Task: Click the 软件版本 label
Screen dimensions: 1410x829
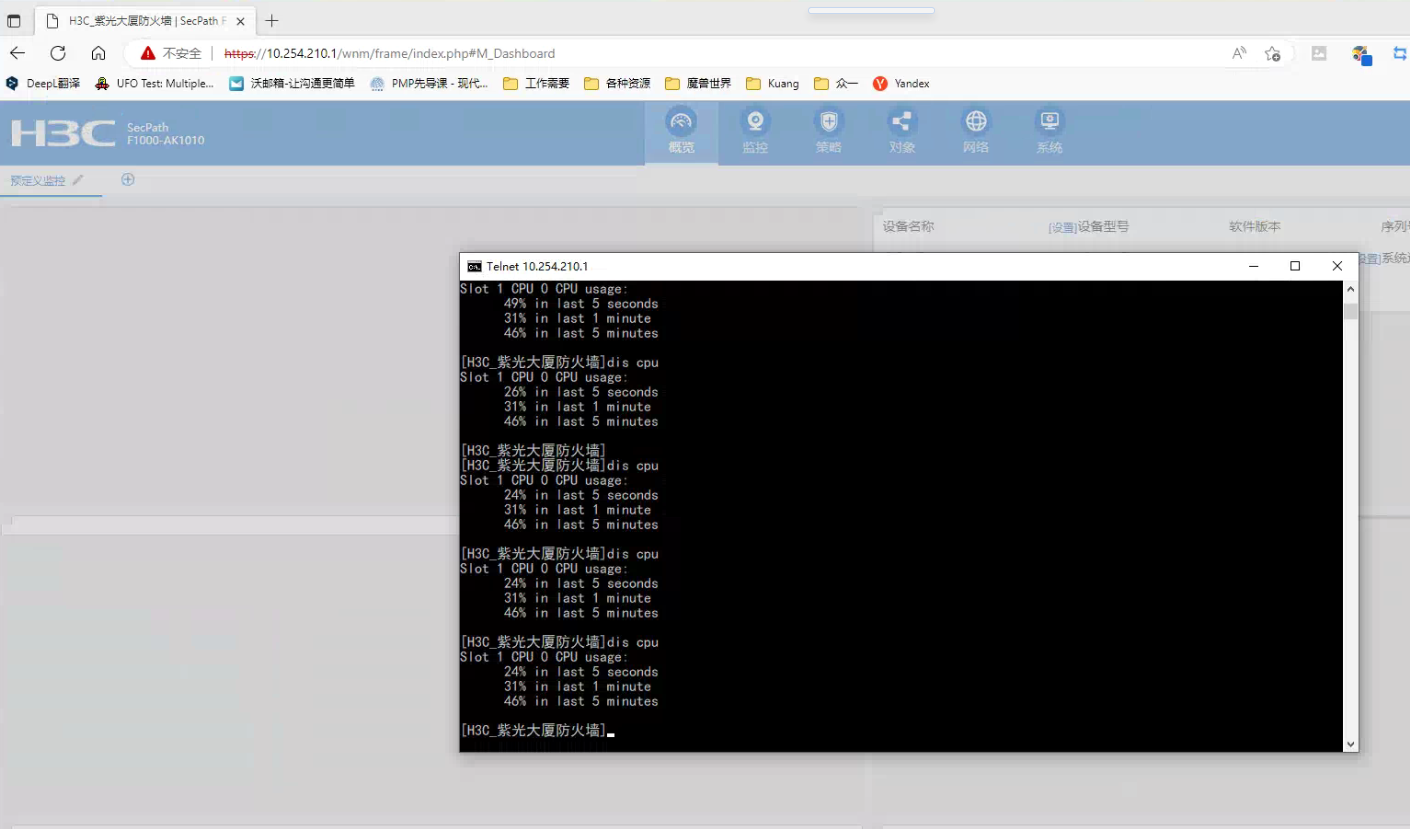Action: [1255, 227]
